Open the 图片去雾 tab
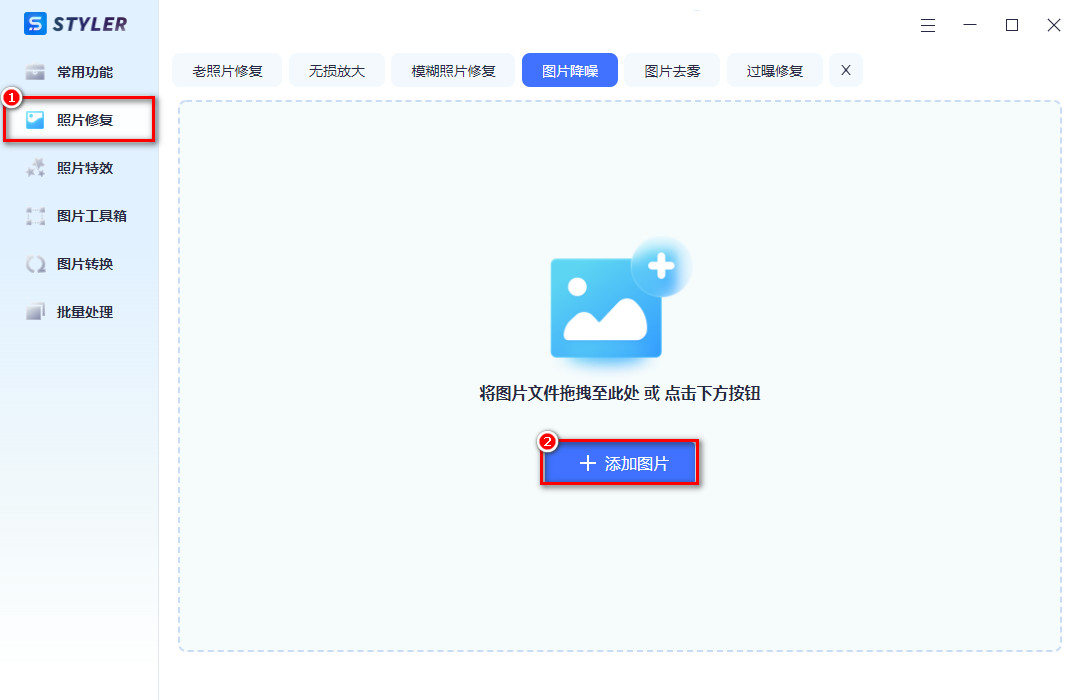Viewport: 1080px width, 700px height. pos(672,70)
